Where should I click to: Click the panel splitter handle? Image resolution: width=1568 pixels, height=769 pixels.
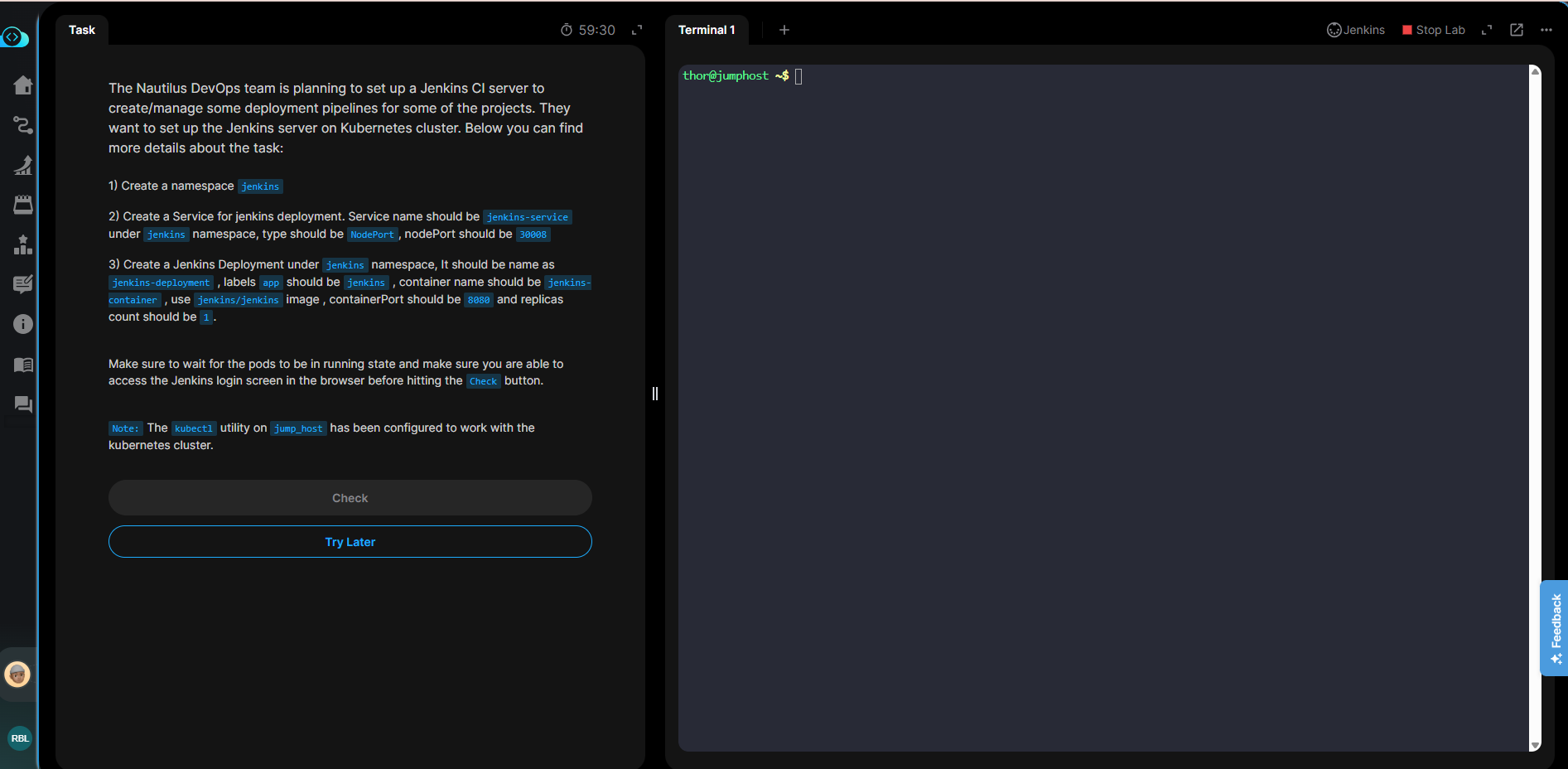[x=655, y=394]
